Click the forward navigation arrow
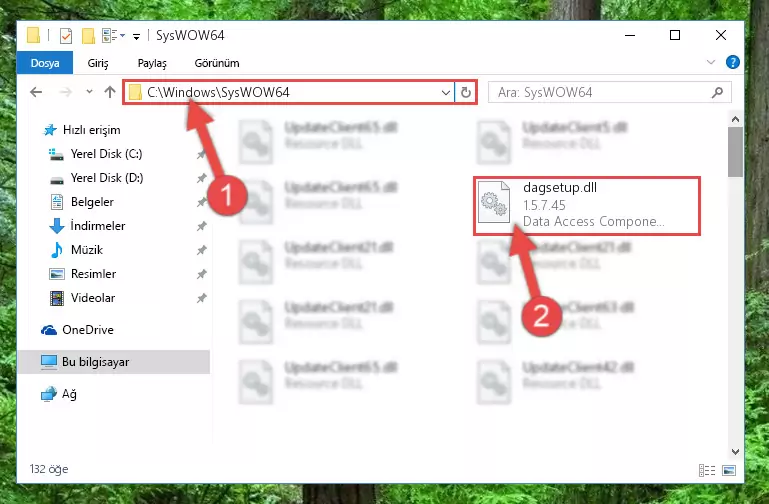The image size is (769, 504). tap(65, 92)
